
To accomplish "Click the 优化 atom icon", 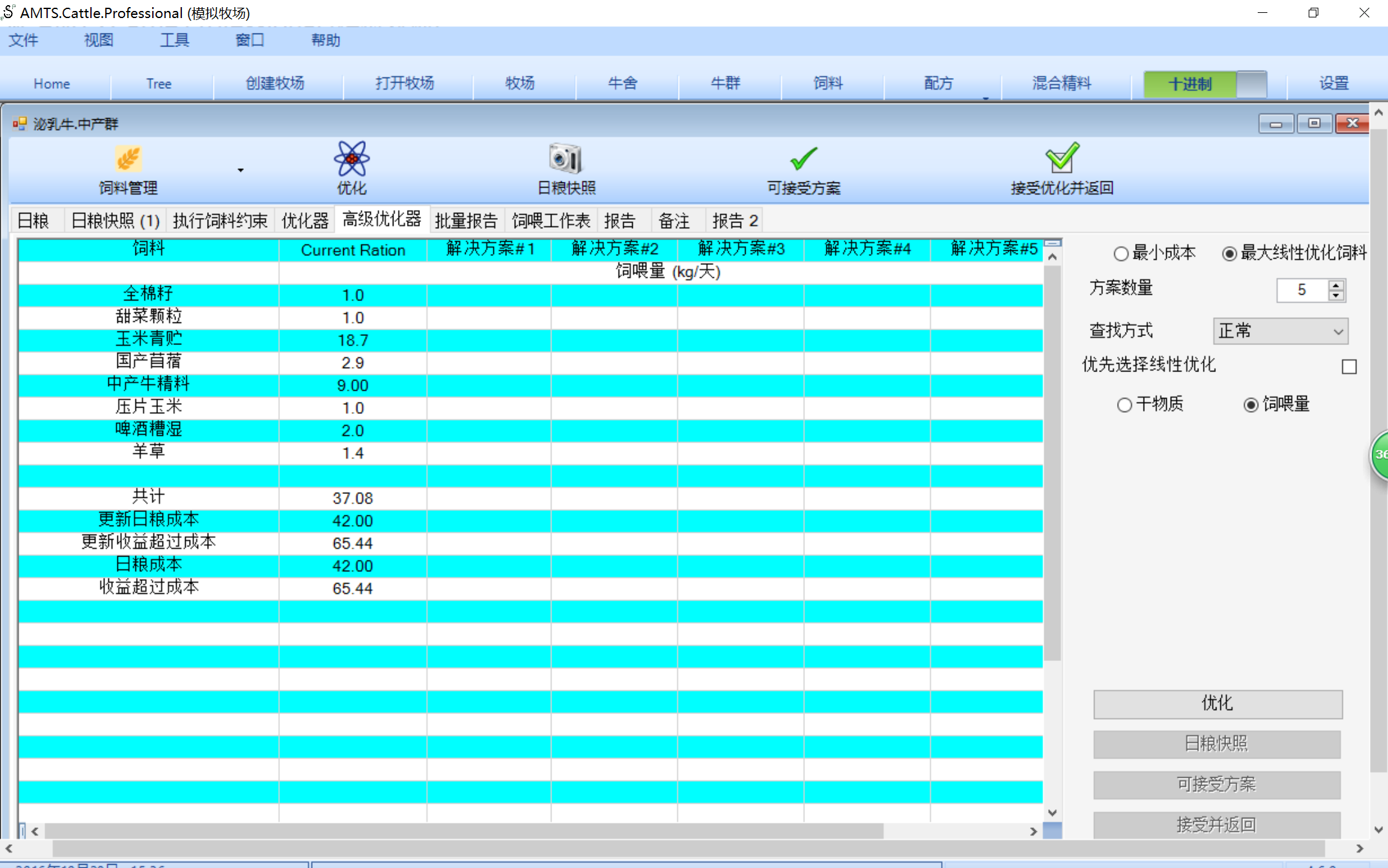I will click(352, 159).
